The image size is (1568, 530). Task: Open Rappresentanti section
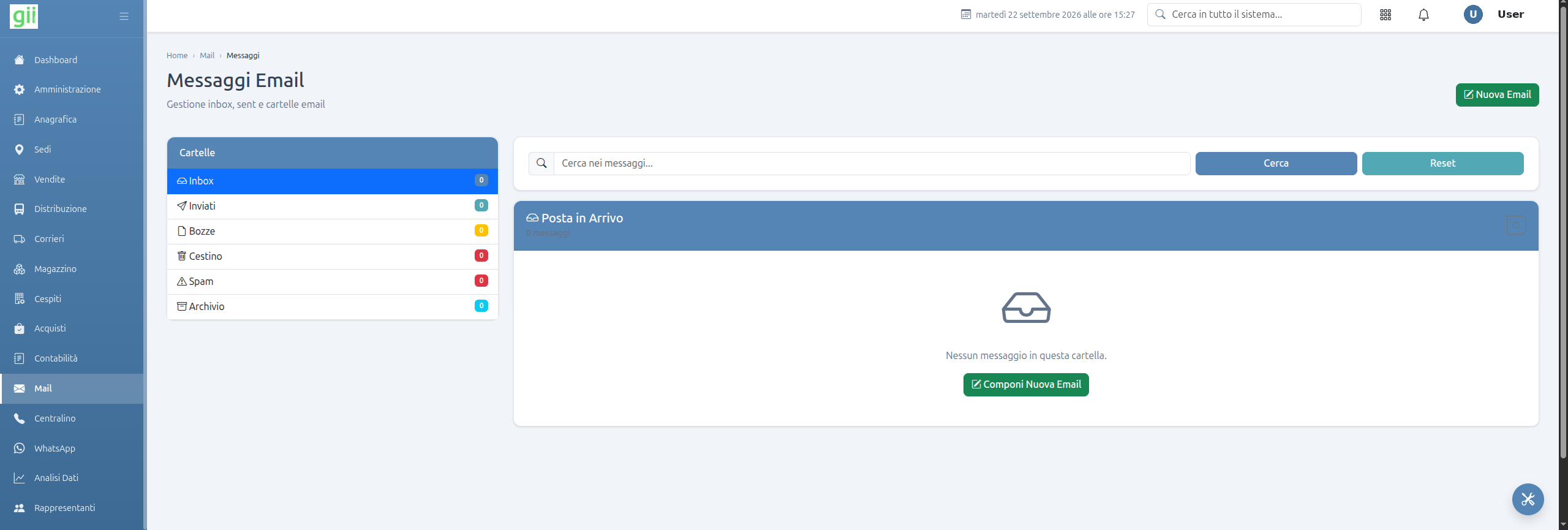point(72,508)
